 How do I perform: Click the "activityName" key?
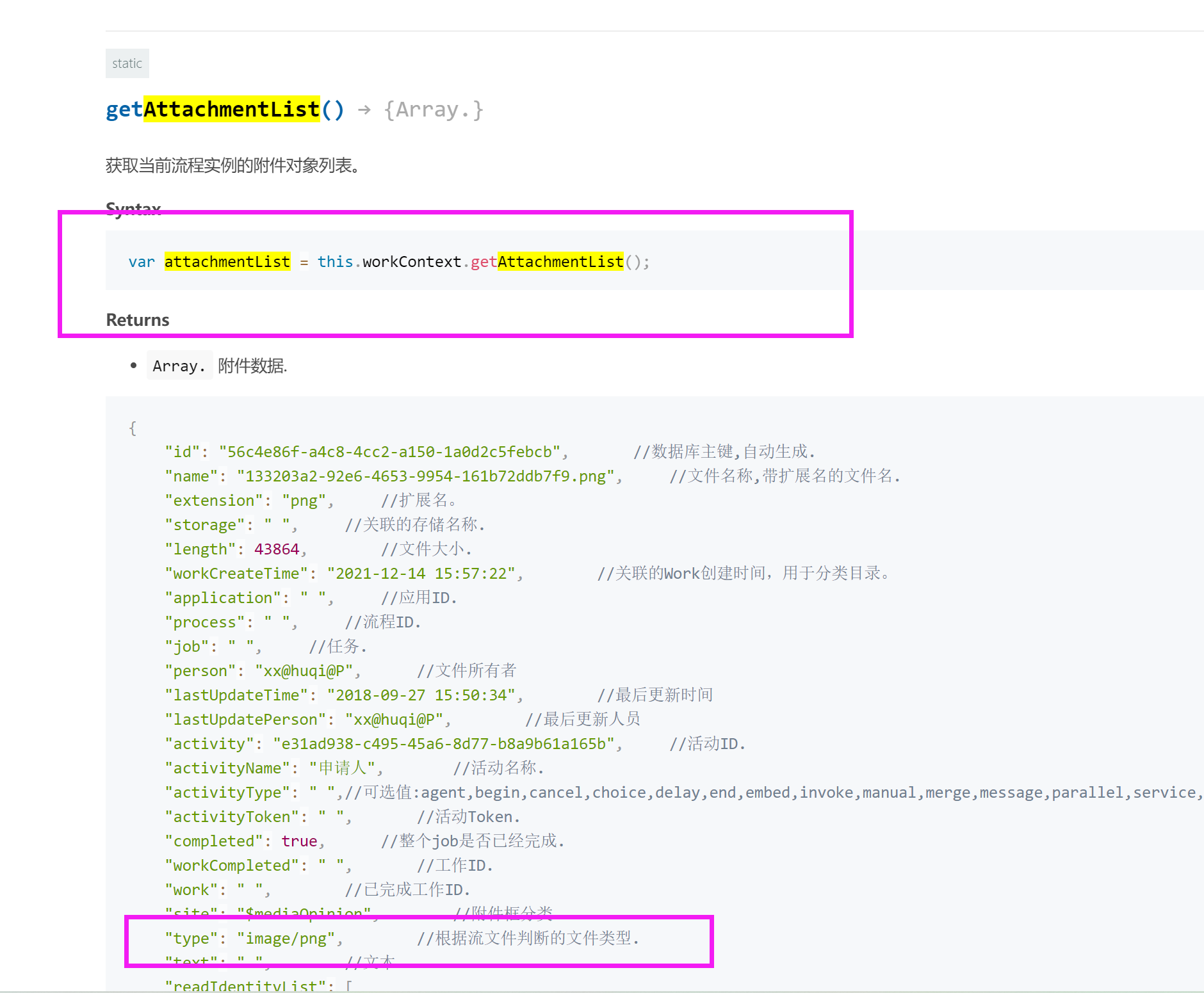227,768
